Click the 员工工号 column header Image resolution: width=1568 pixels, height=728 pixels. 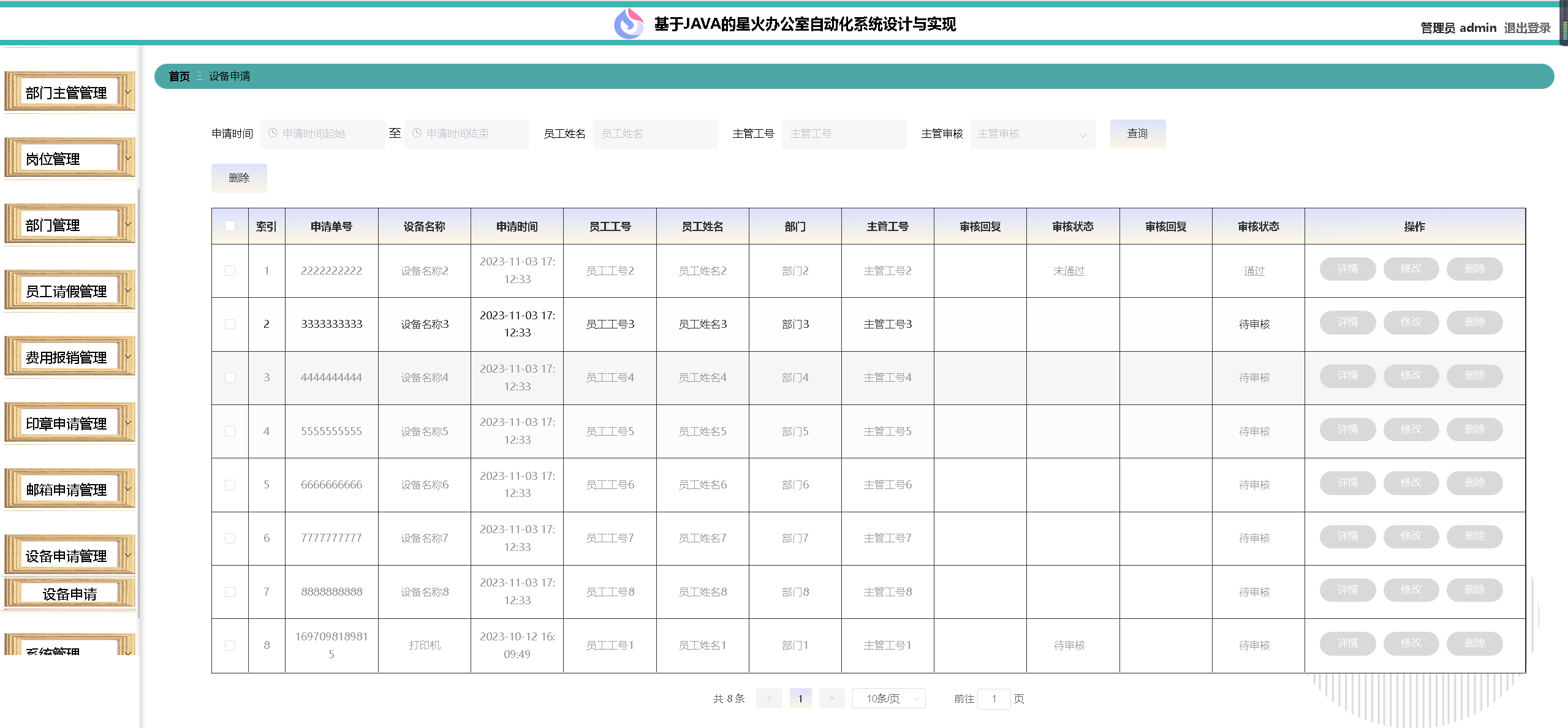click(610, 227)
